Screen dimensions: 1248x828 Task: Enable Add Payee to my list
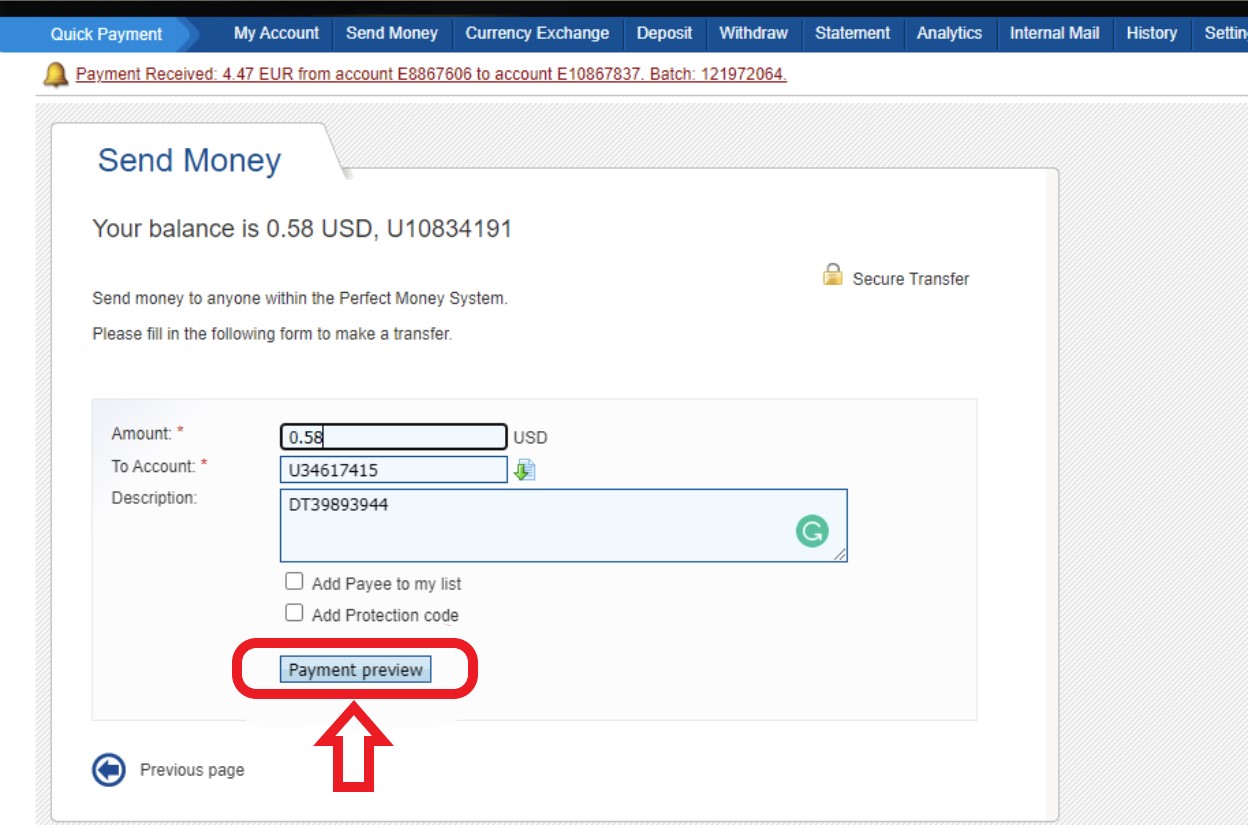coord(294,582)
